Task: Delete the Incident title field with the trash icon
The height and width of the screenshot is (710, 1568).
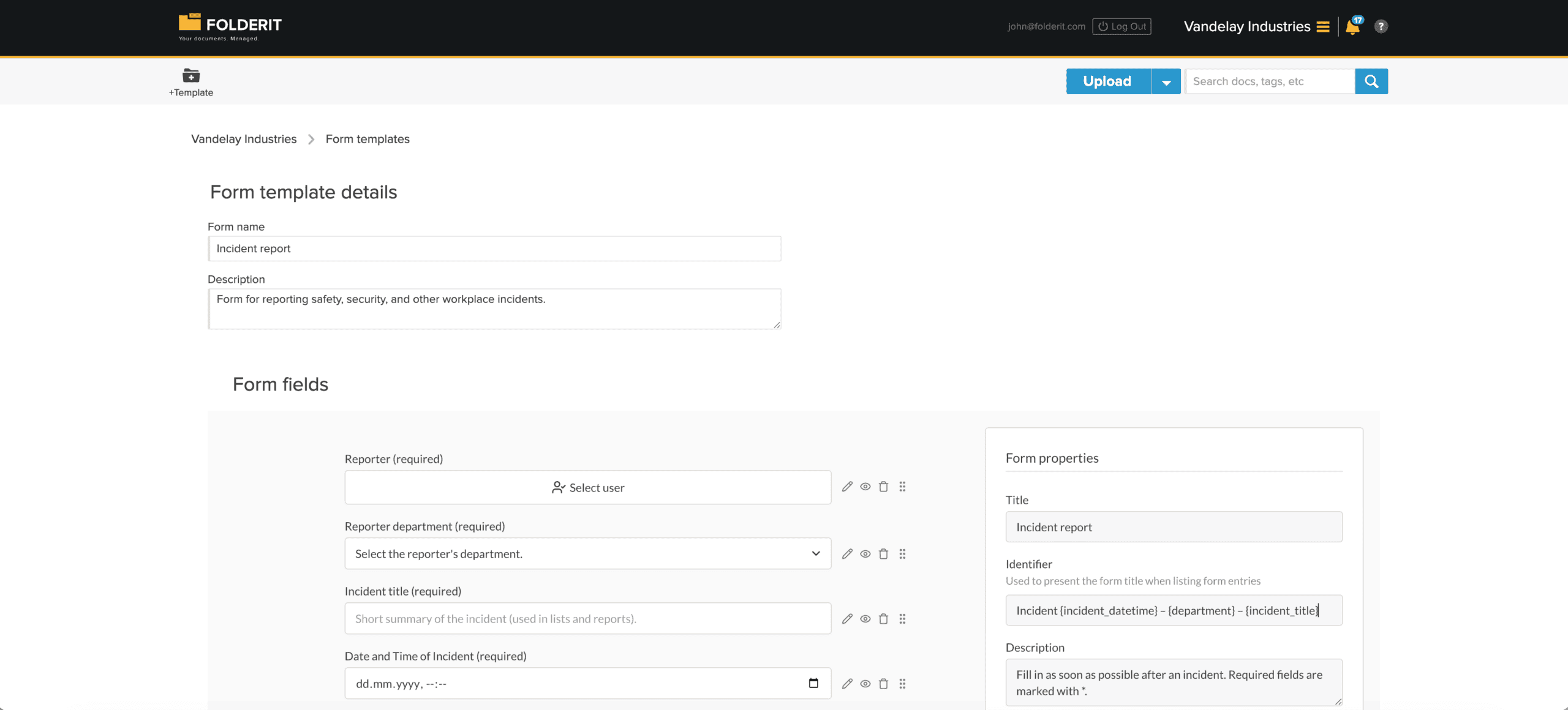Action: tap(884, 619)
